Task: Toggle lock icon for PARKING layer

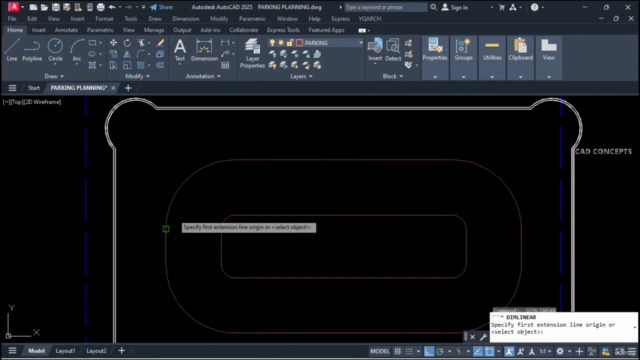Action: [x=290, y=43]
